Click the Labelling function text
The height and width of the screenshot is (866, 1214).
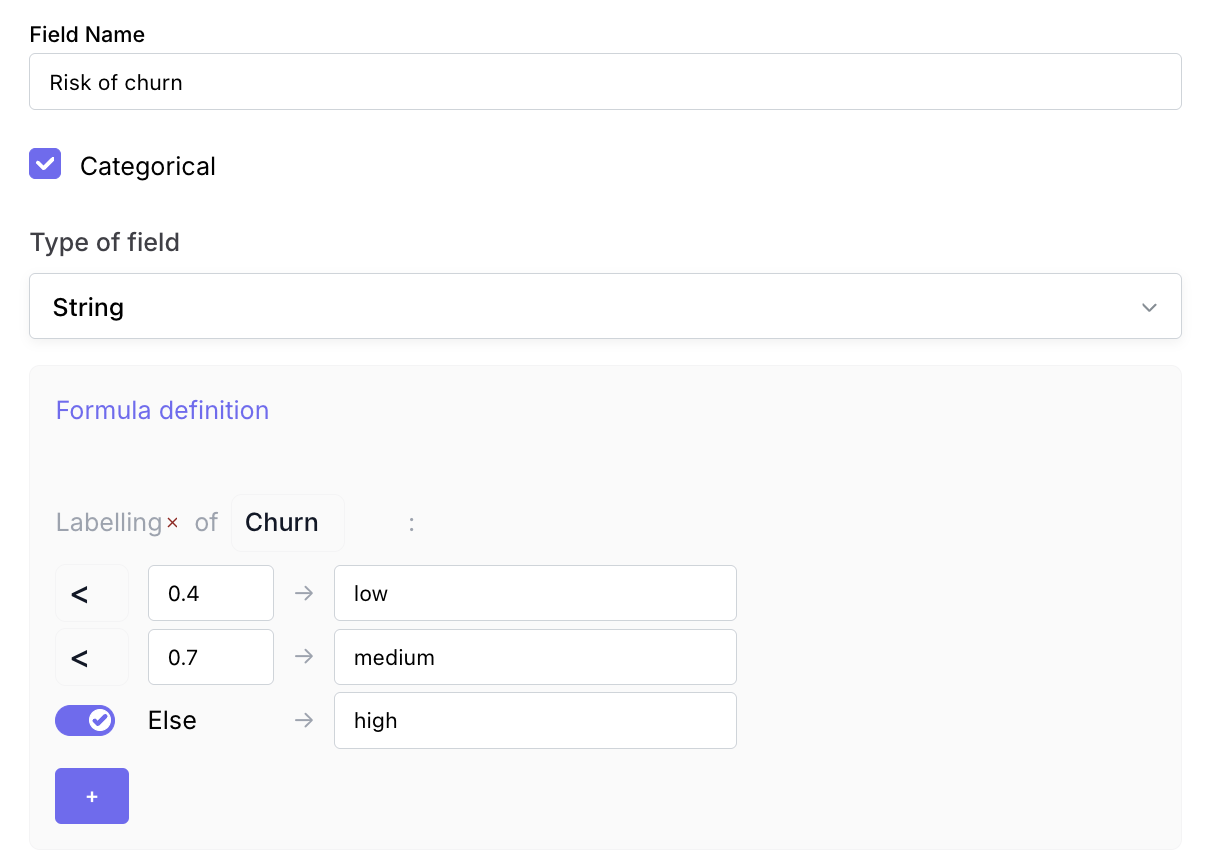108,523
